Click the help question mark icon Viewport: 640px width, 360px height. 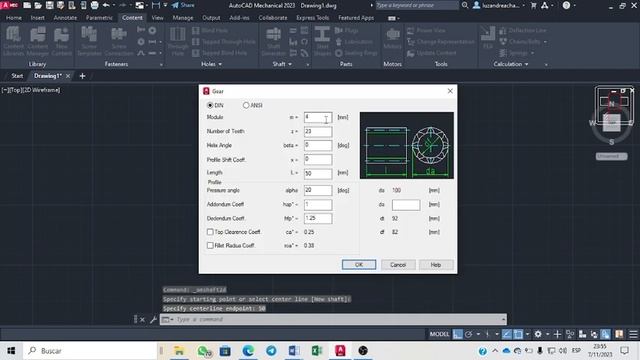pyautogui.click(x=566, y=5)
